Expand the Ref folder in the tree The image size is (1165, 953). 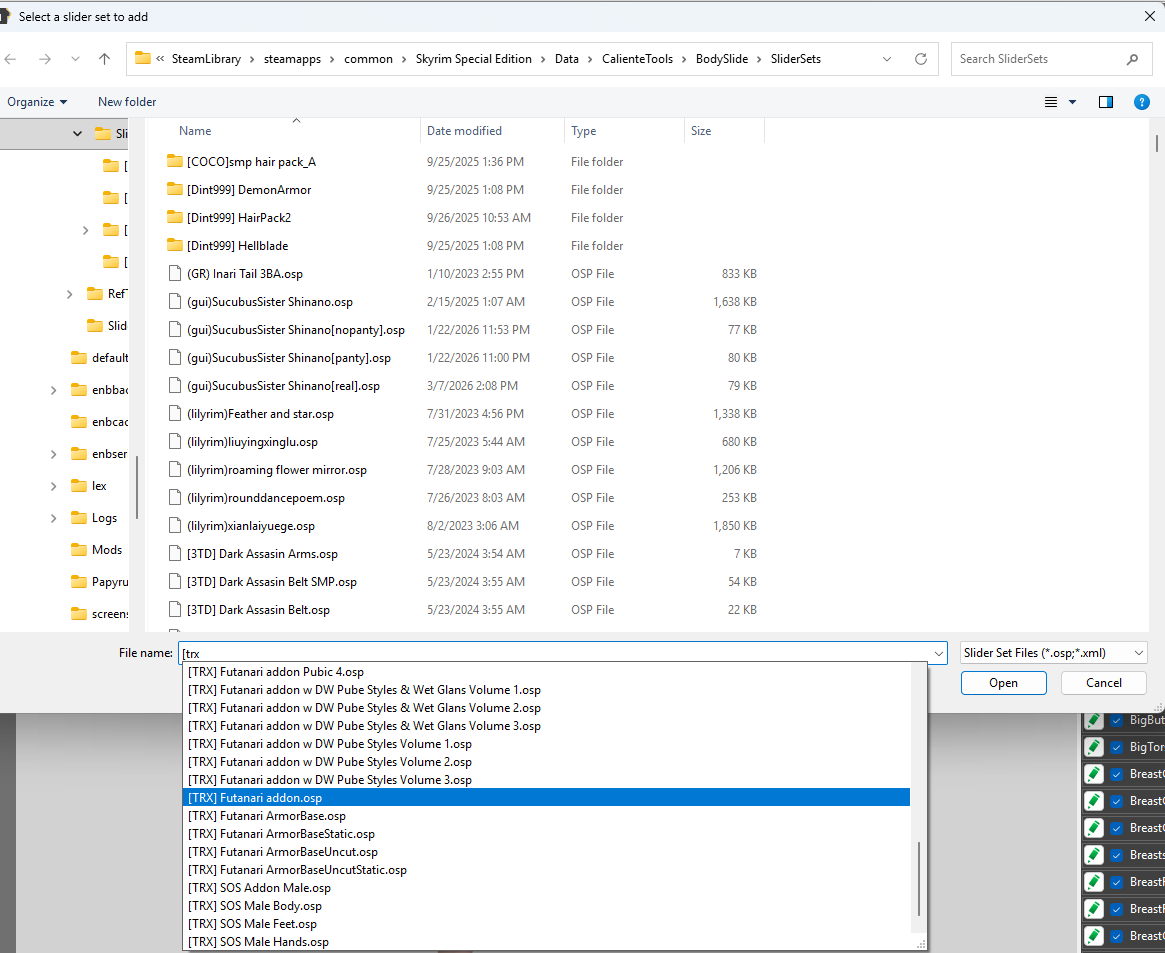(69, 294)
